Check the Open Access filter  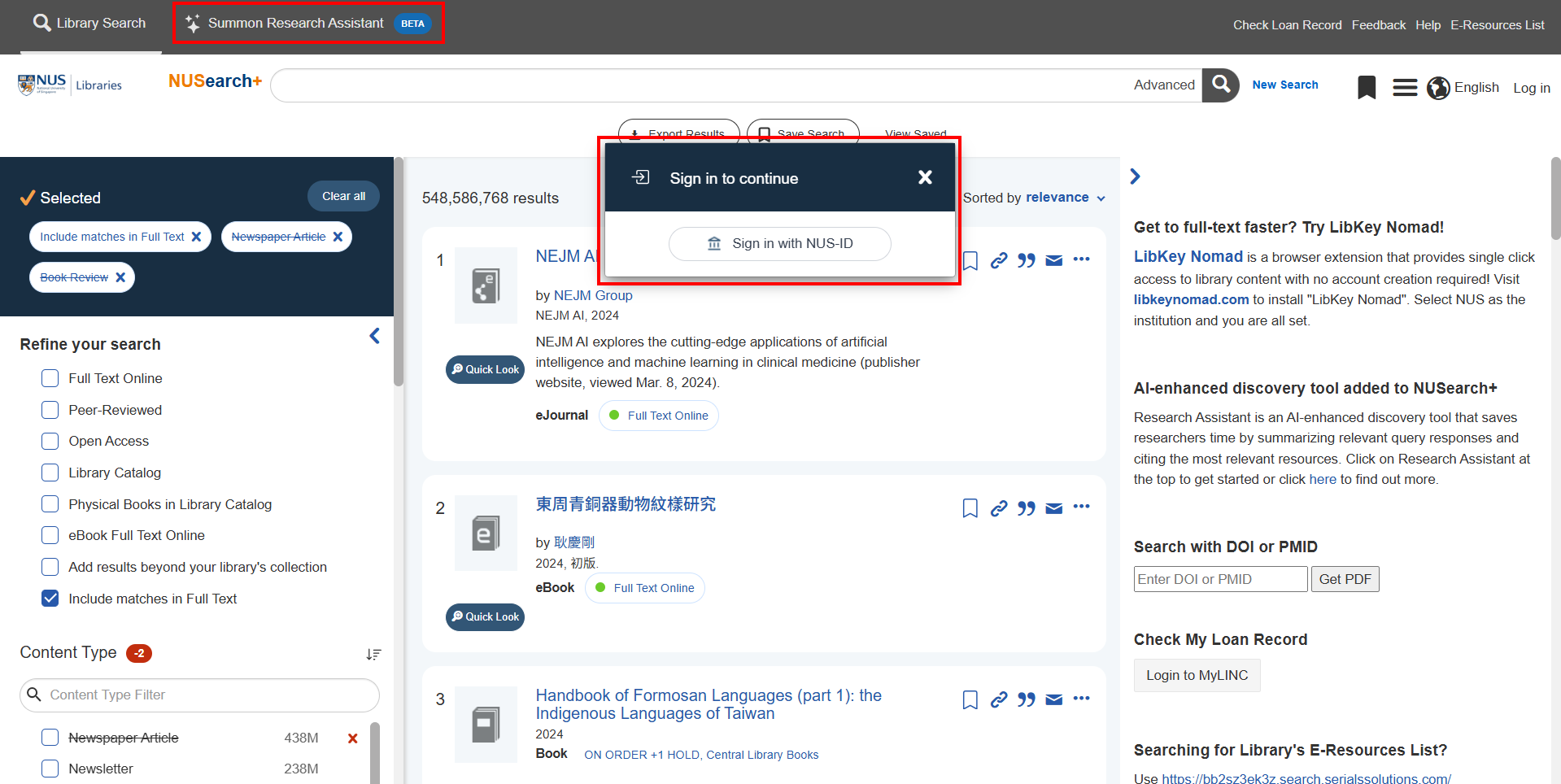pyautogui.click(x=50, y=441)
